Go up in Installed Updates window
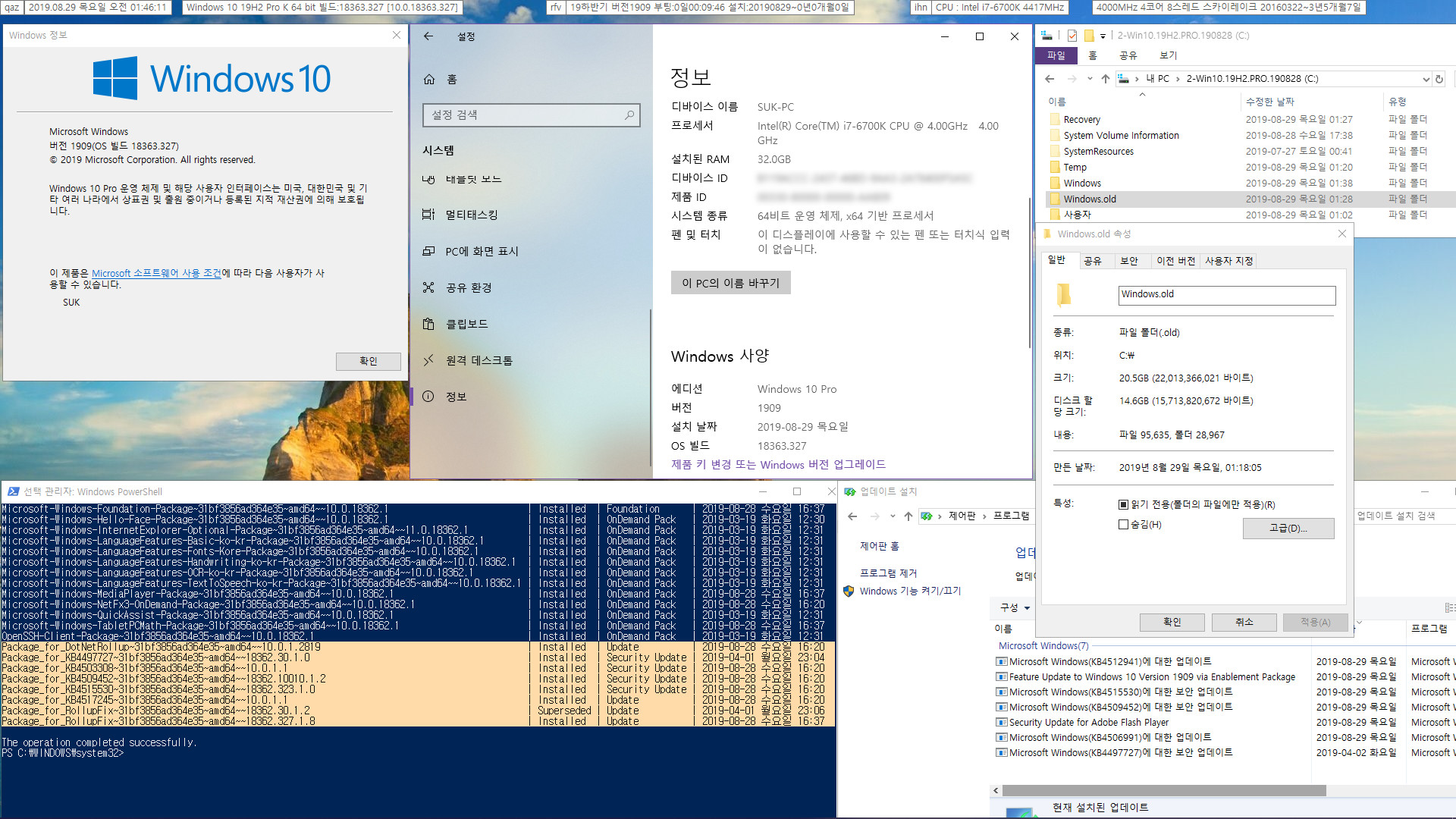Image resolution: width=1456 pixels, height=819 pixels. [908, 516]
